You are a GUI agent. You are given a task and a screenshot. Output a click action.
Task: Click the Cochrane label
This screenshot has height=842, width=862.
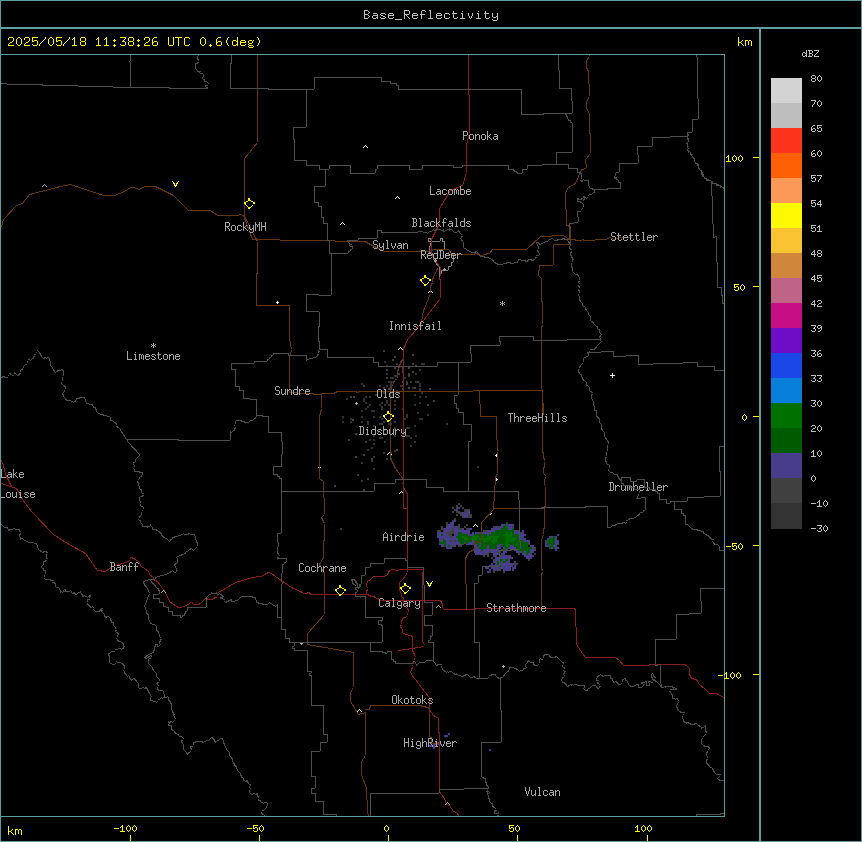[322, 568]
